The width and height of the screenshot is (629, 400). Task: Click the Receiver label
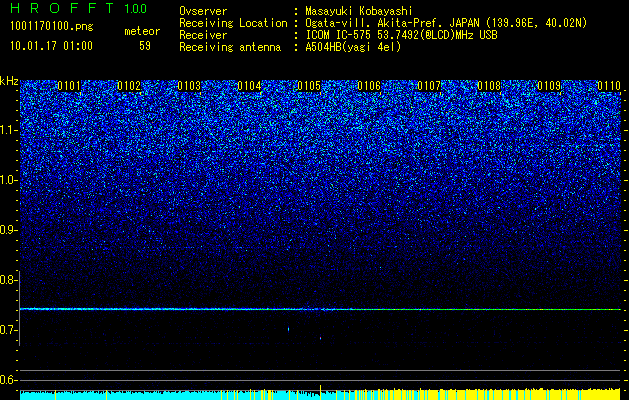click(x=203, y=35)
